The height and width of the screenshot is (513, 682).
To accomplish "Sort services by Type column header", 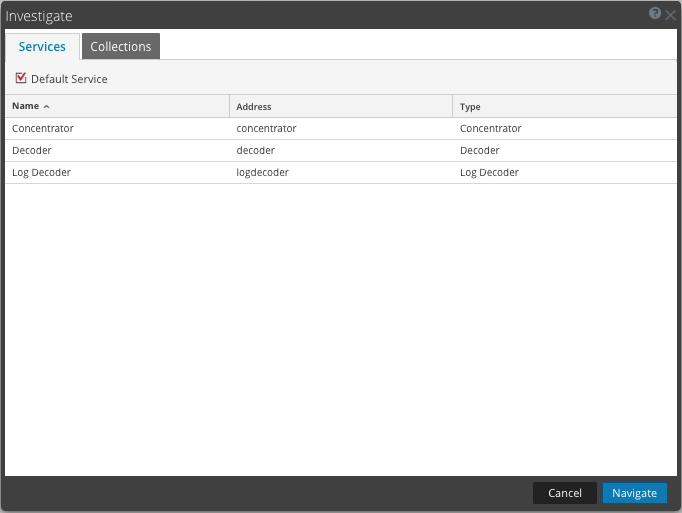I will 470,107.
